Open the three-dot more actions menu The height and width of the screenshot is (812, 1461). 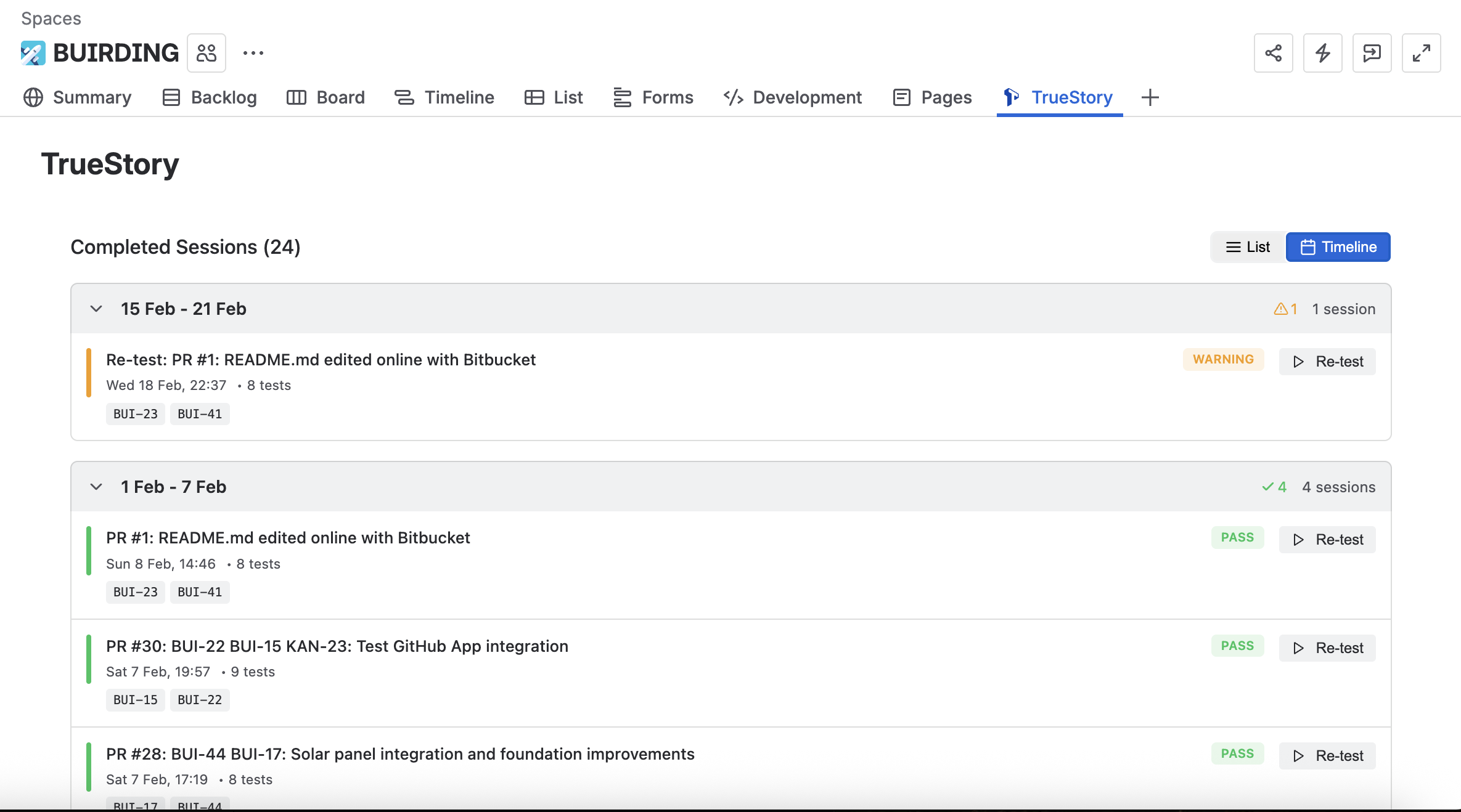(x=253, y=53)
